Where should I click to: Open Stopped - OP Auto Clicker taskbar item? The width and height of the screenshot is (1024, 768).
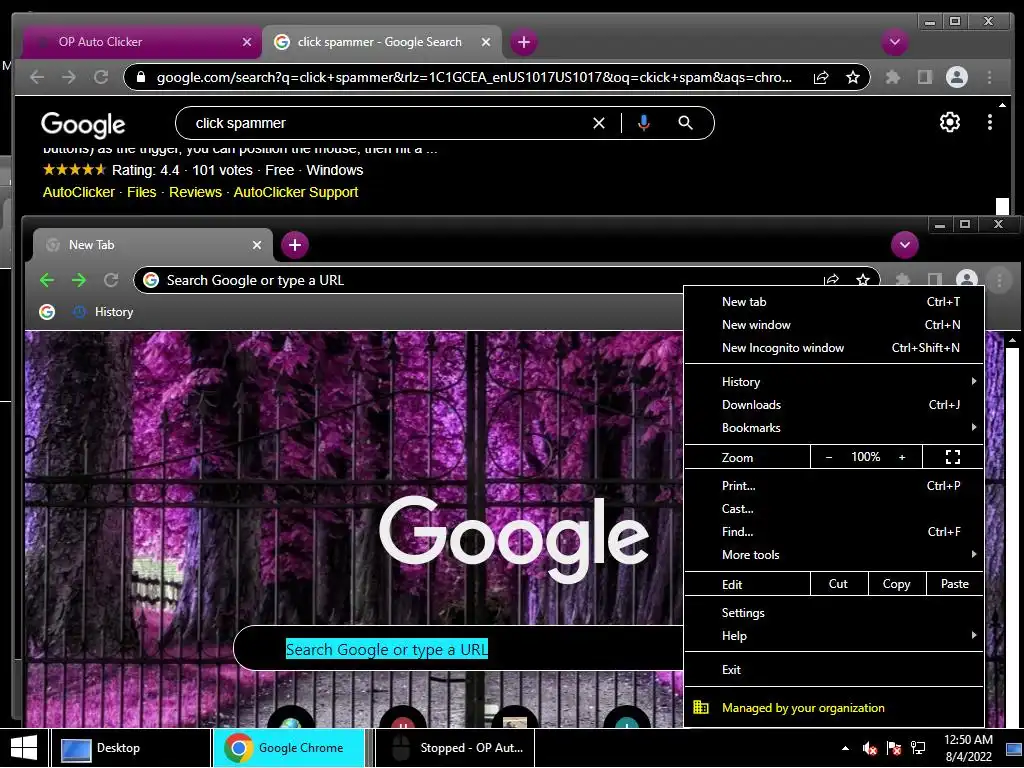coord(455,748)
